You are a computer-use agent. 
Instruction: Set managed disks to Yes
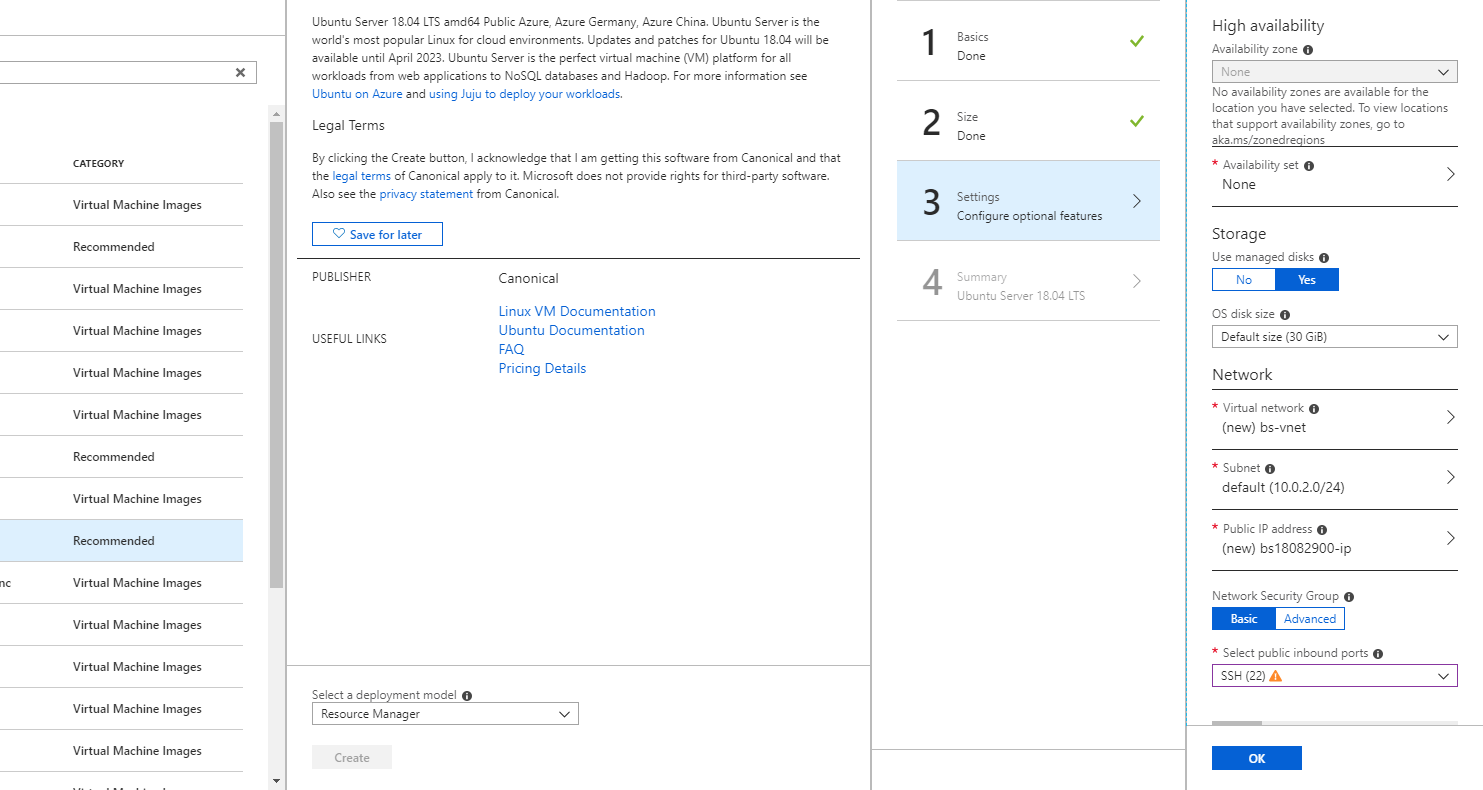1306,280
